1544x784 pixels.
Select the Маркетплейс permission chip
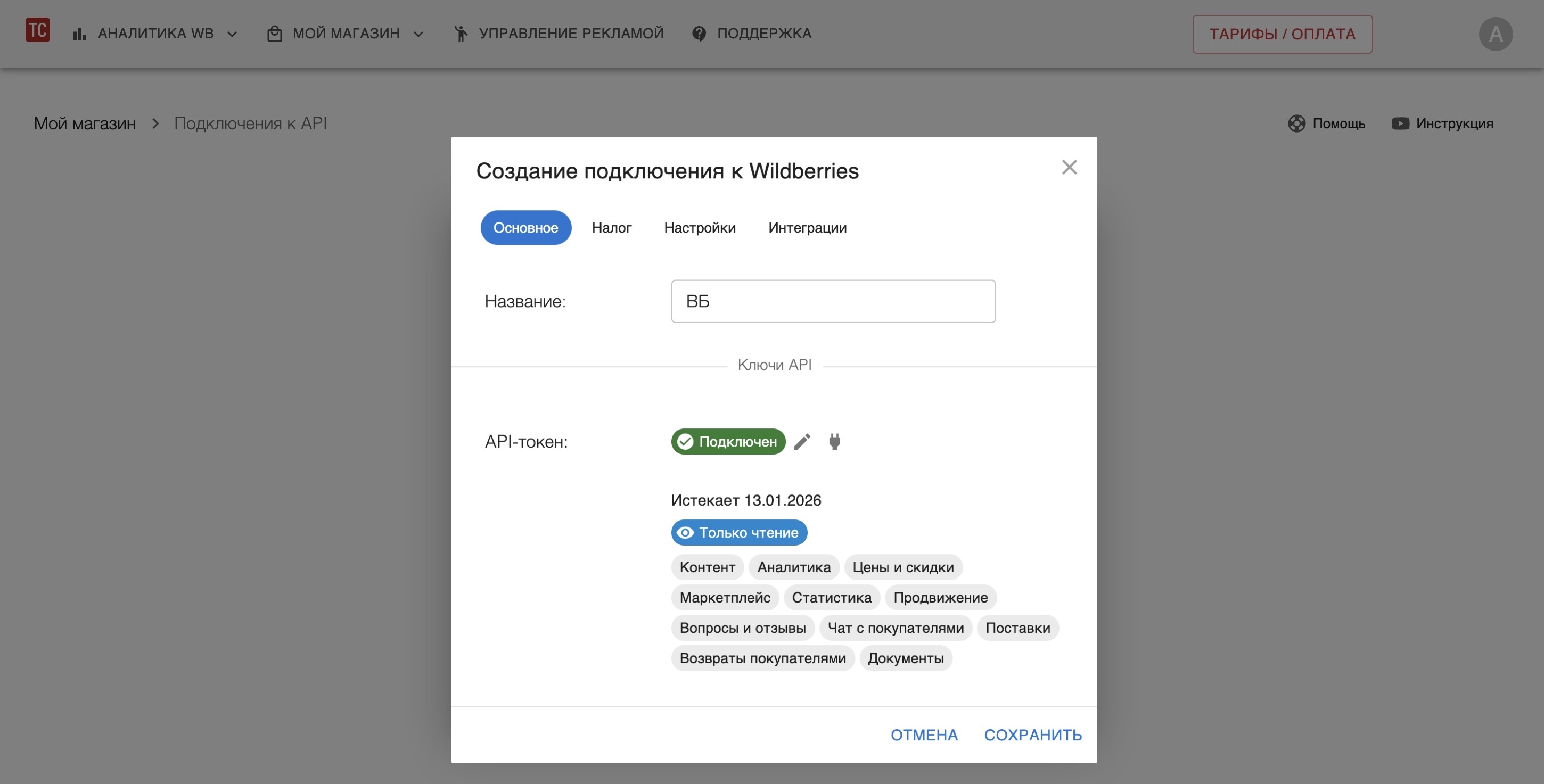(725, 598)
